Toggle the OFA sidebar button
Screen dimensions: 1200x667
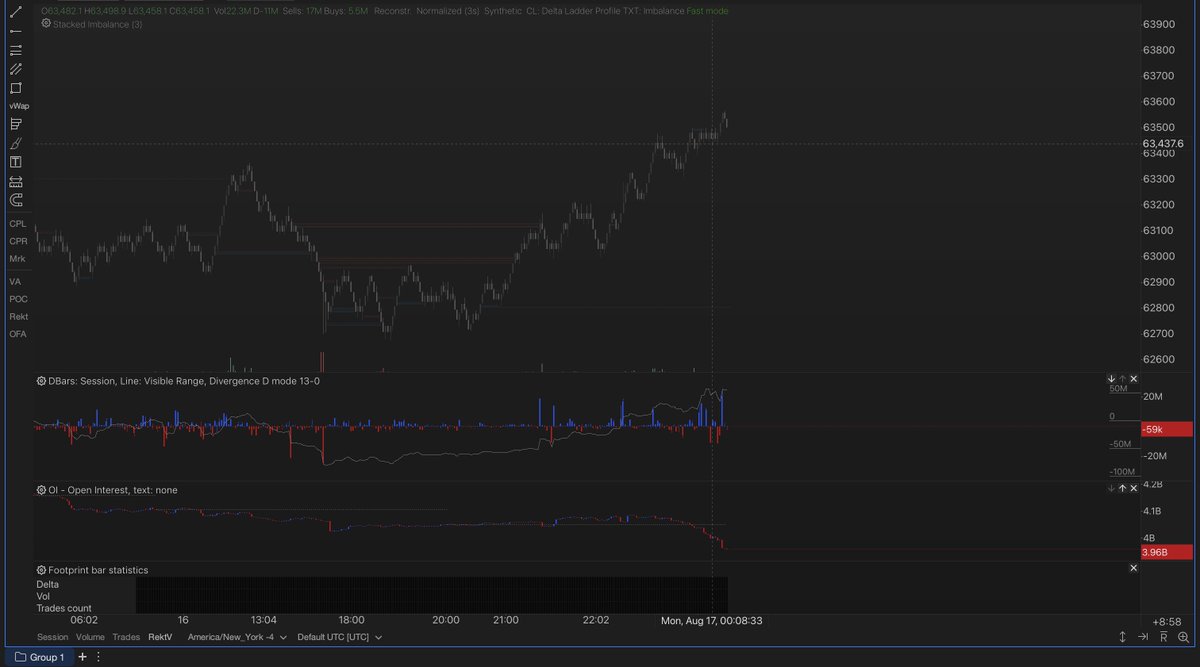[18, 334]
